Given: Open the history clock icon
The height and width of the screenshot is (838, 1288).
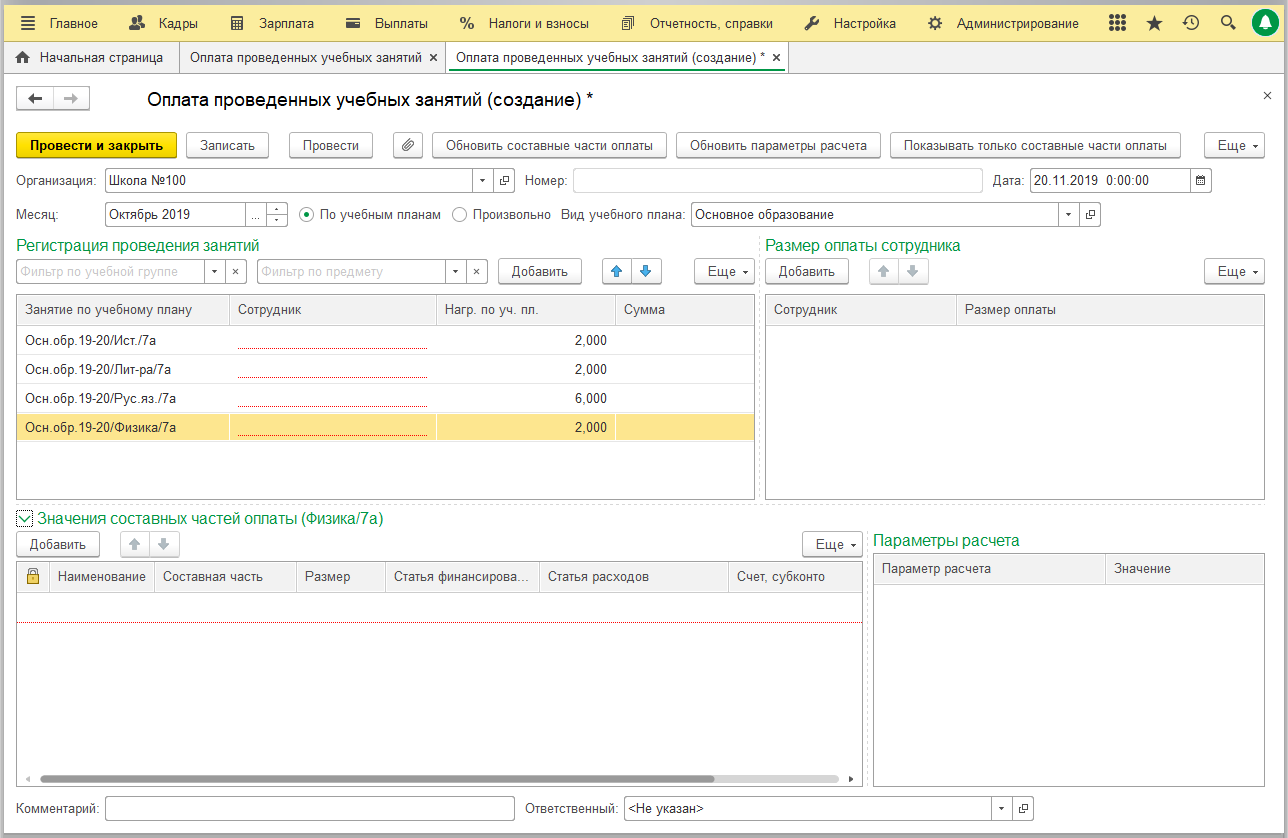Looking at the screenshot, I should click(x=1190, y=23).
